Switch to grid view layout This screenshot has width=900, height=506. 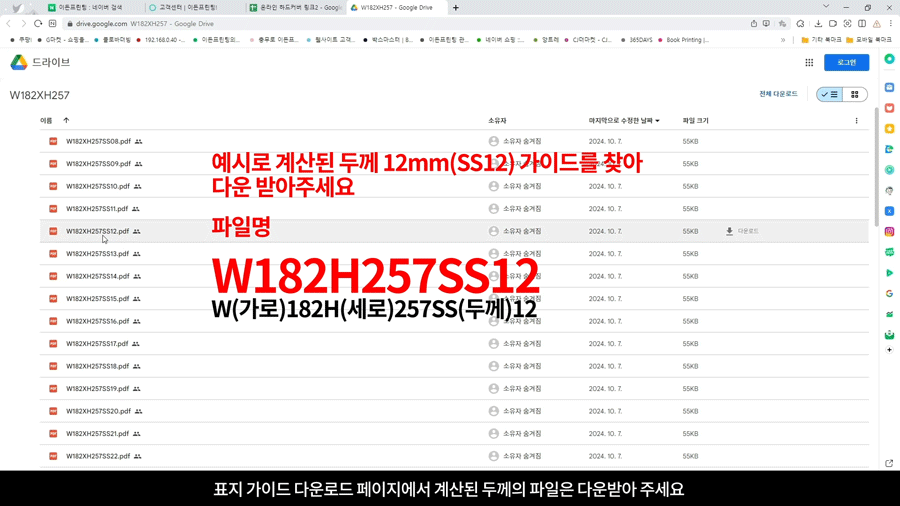coord(855,94)
